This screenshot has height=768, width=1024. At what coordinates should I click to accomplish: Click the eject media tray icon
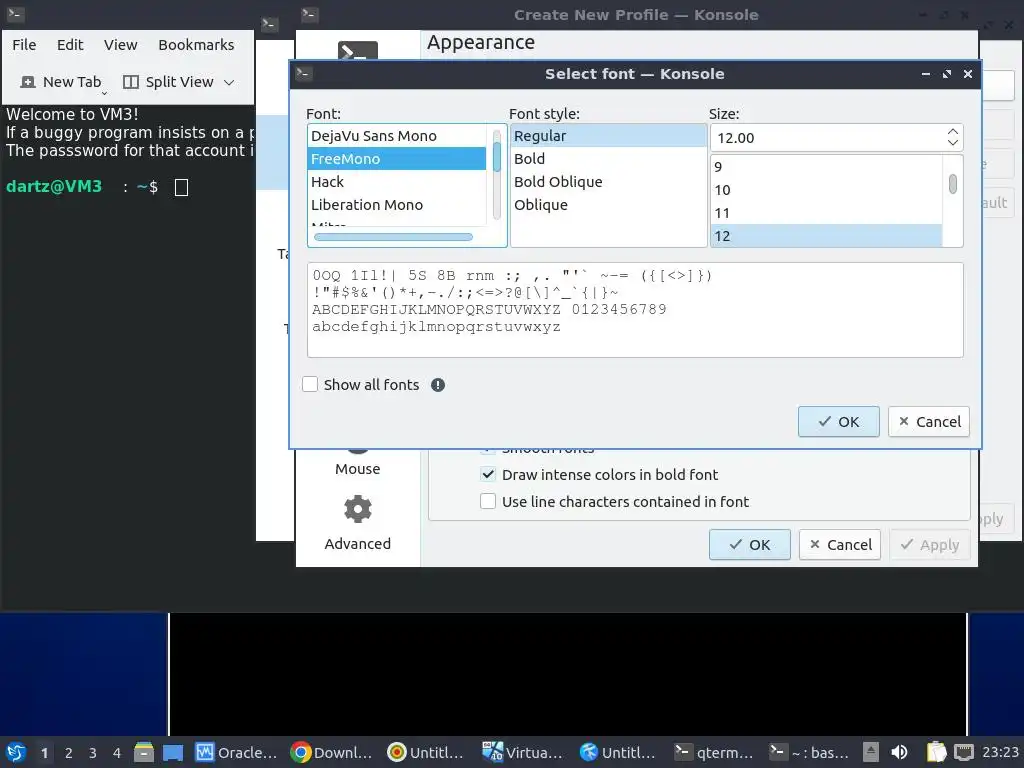(x=871, y=752)
